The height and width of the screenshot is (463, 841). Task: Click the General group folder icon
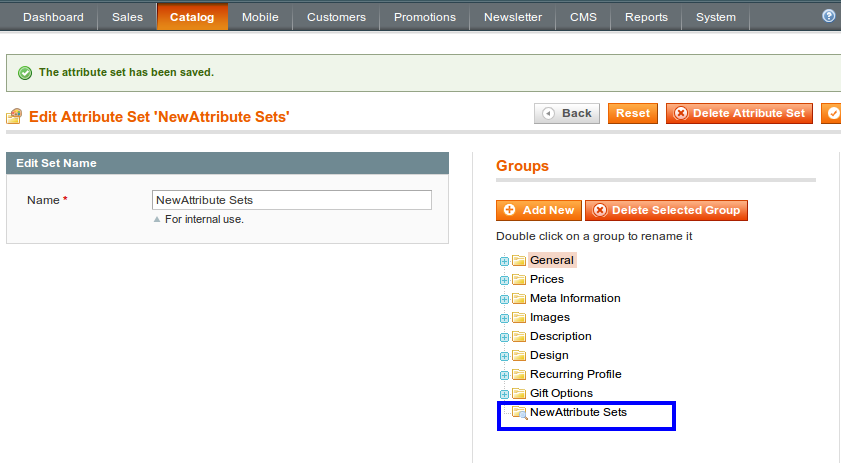tap(519, 261)
